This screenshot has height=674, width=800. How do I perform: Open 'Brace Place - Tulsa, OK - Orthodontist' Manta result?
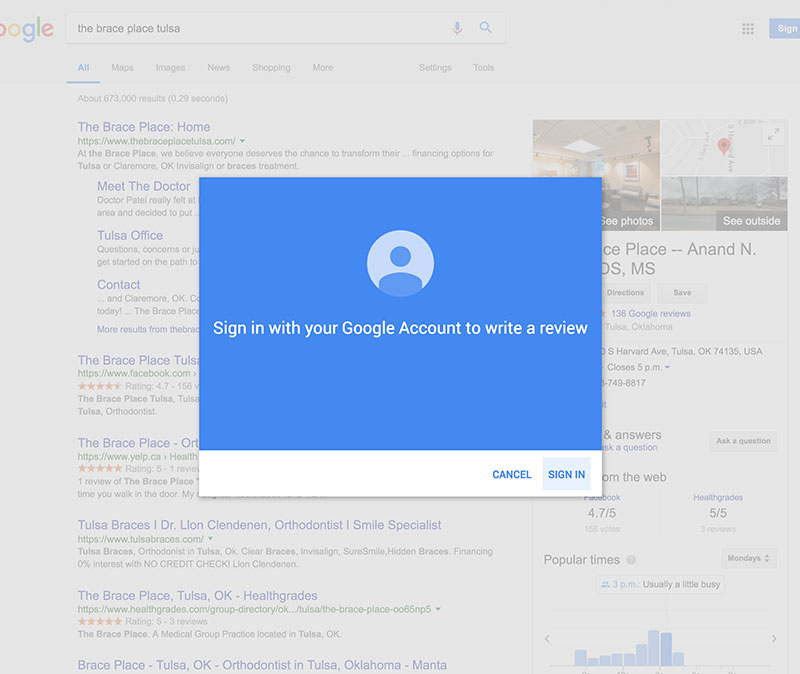pos(262,665)
